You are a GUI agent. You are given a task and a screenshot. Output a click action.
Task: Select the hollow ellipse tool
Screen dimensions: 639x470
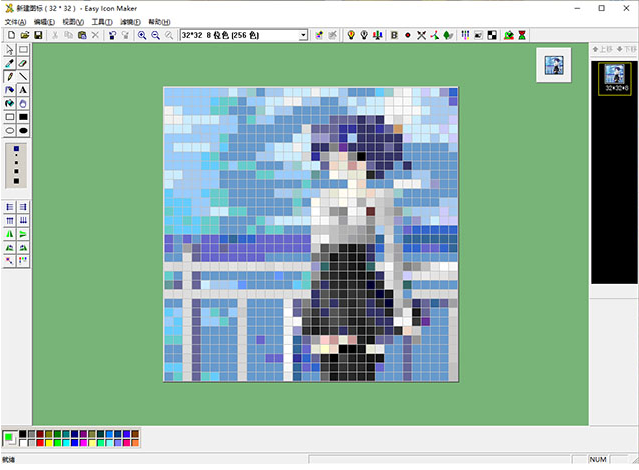pyautogui.click(x=10, y=130)
